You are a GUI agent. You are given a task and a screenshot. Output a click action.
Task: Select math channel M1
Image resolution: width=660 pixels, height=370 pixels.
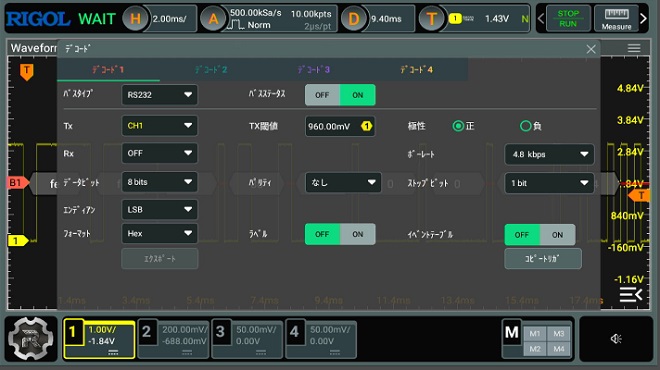point(535,334)
